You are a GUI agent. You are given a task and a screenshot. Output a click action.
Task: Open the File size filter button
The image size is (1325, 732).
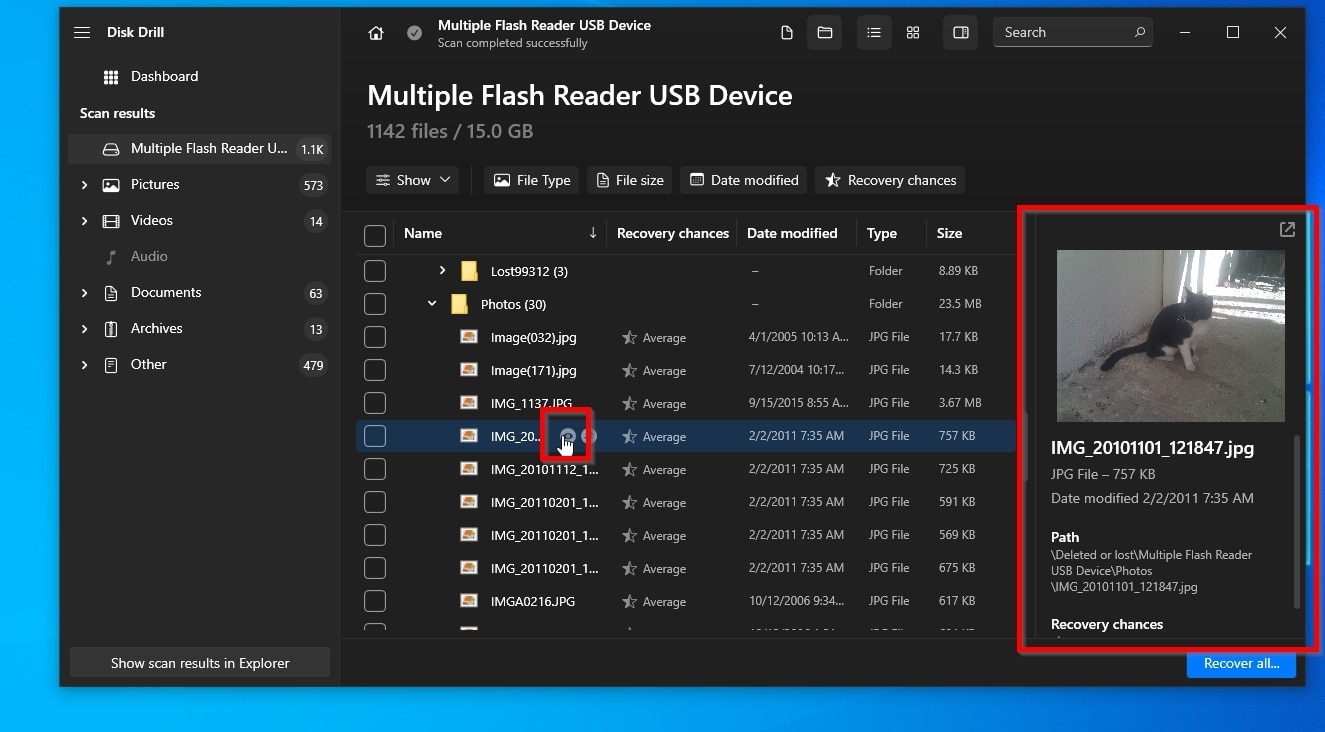point(630,180)
